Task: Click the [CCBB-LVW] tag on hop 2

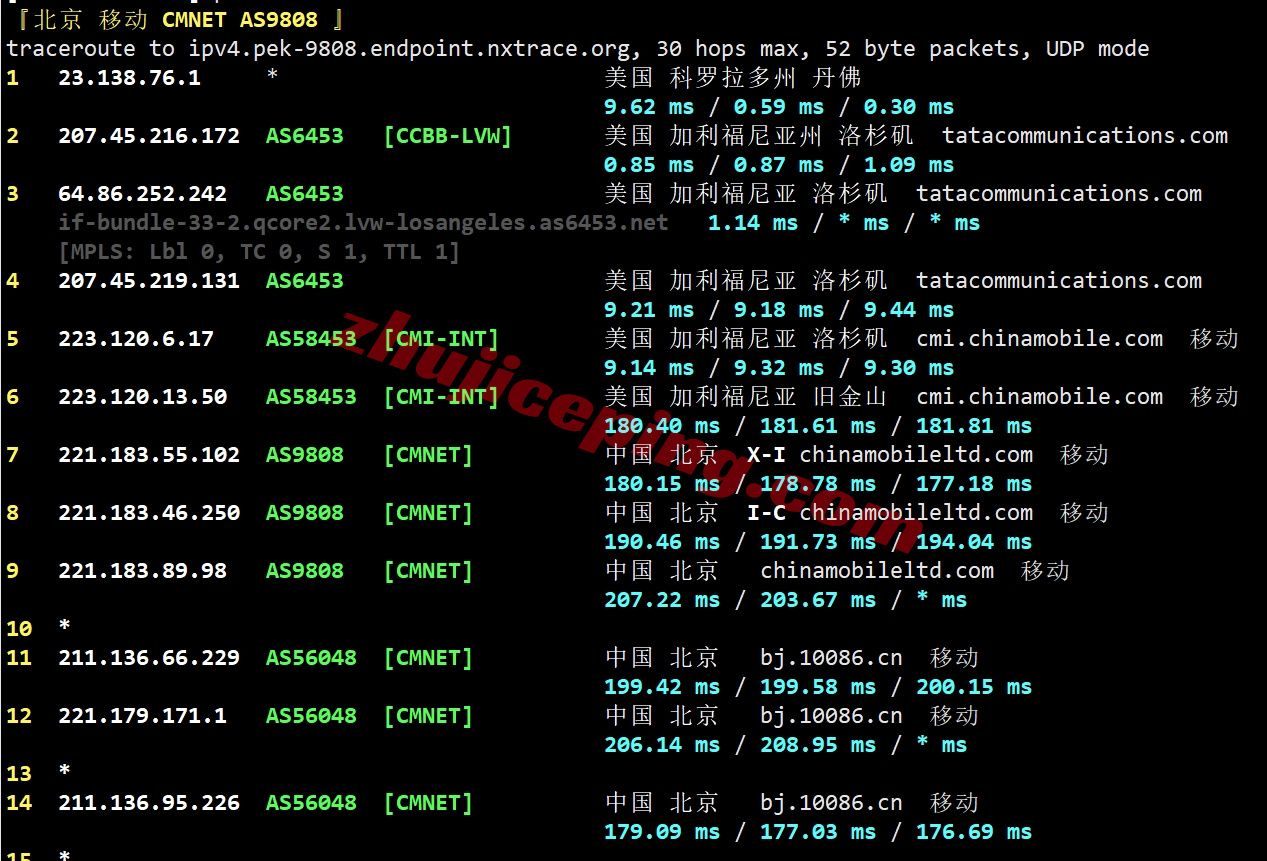Action: pyautogui.click(x=447, y=136)
